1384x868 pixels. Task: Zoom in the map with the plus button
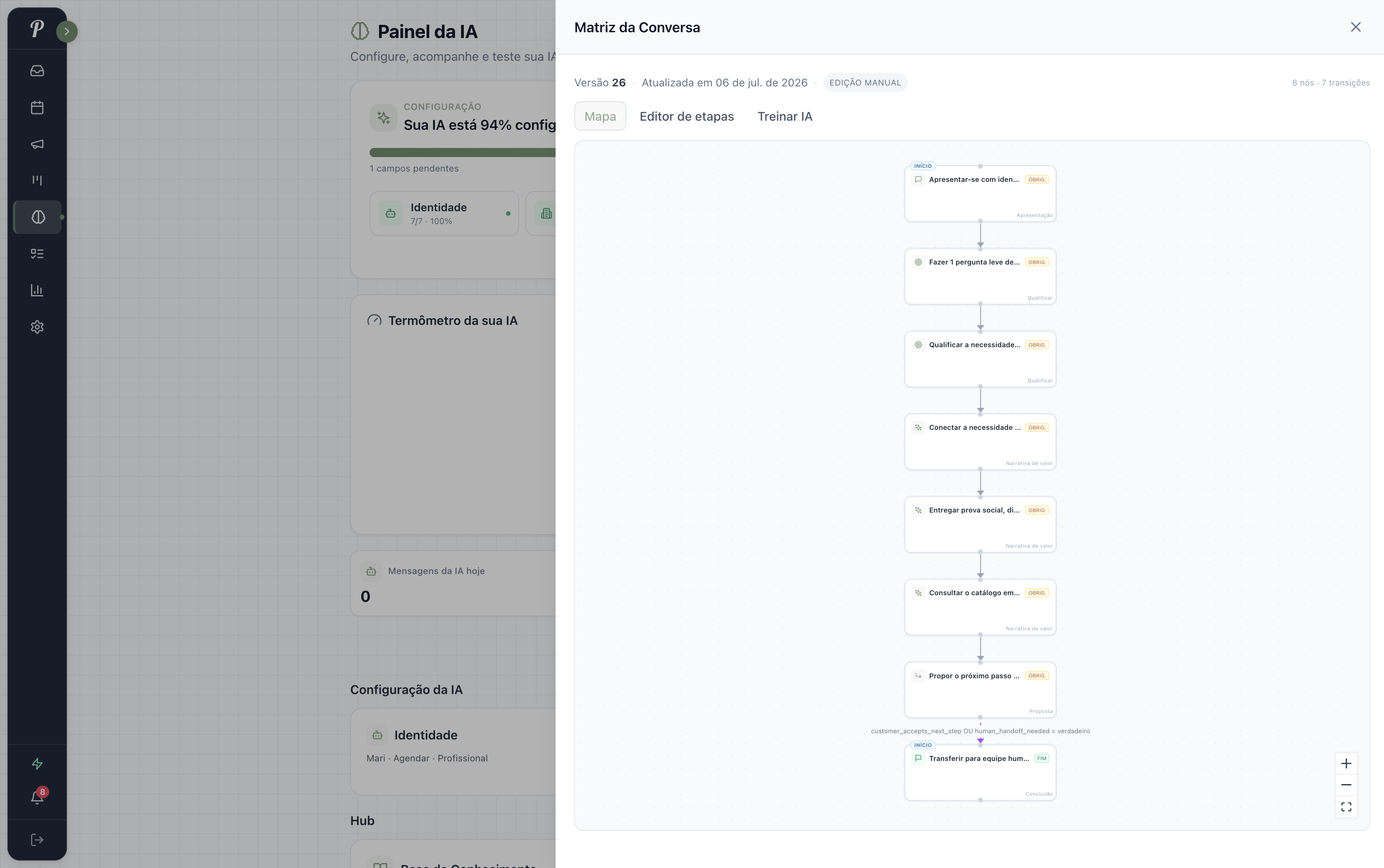(x=1346, y=763)
